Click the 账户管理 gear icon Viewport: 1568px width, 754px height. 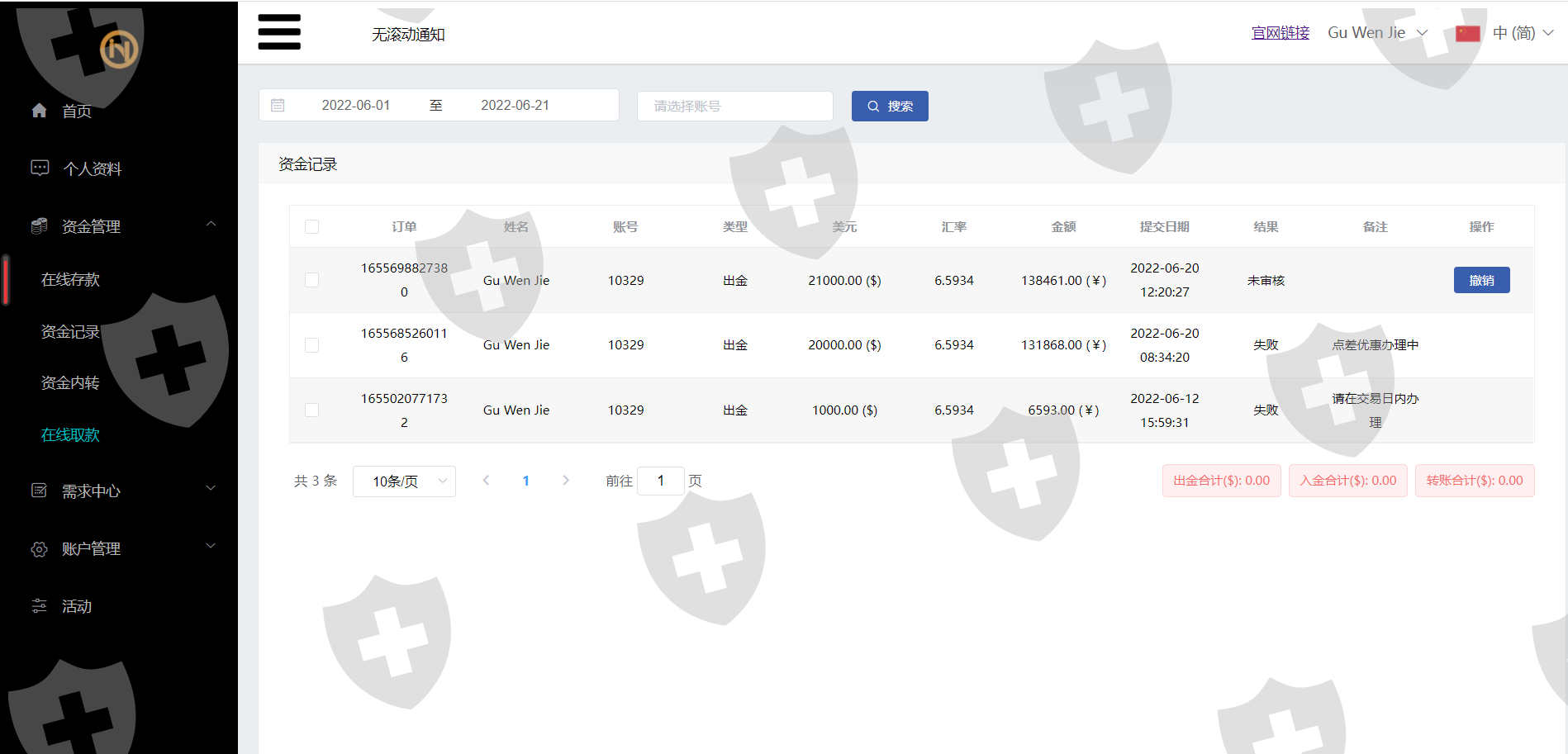[x=39, y=549]
